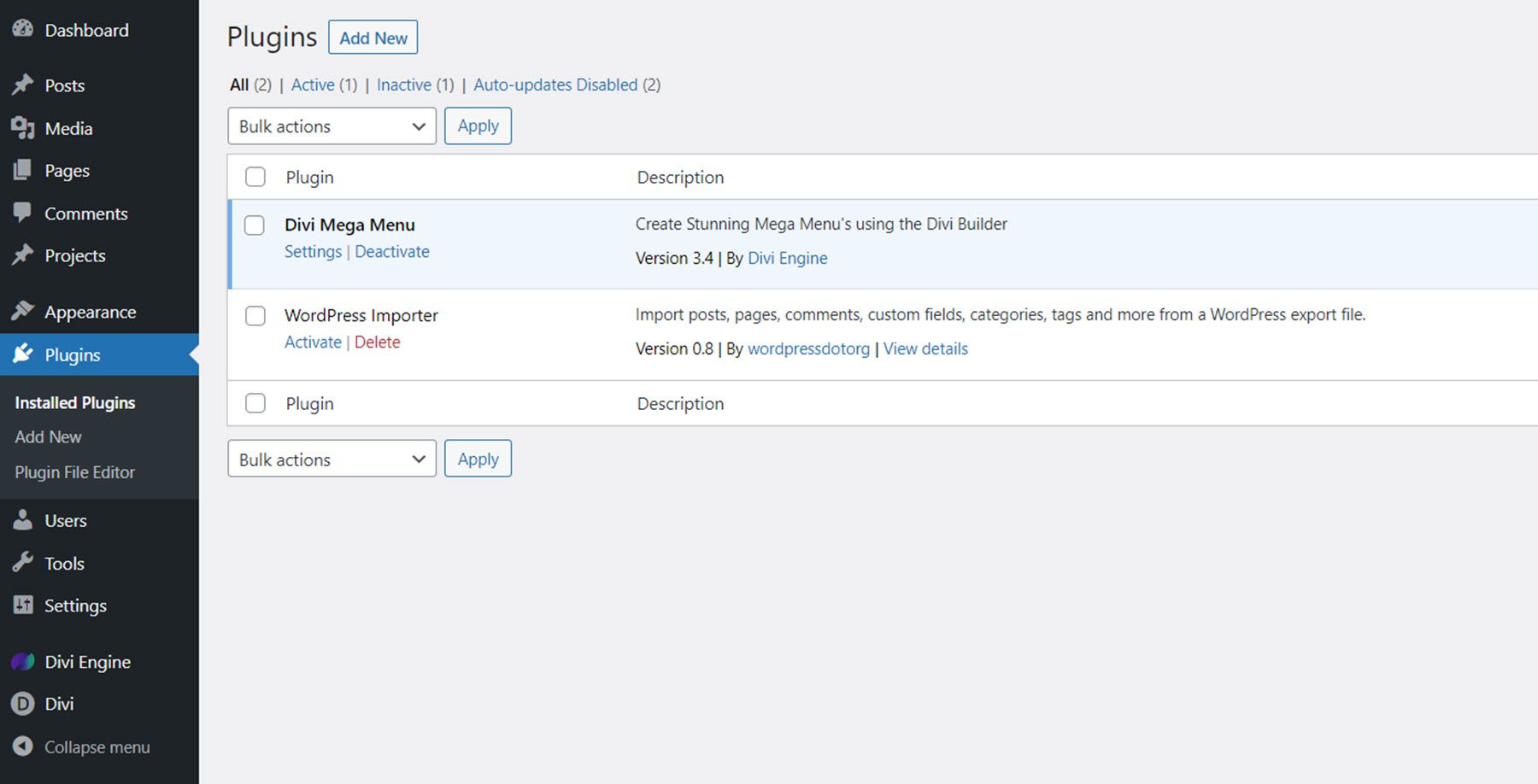1538x784 pixels.
Task: Click the Dashboard gauge icon
Action: 21,29
